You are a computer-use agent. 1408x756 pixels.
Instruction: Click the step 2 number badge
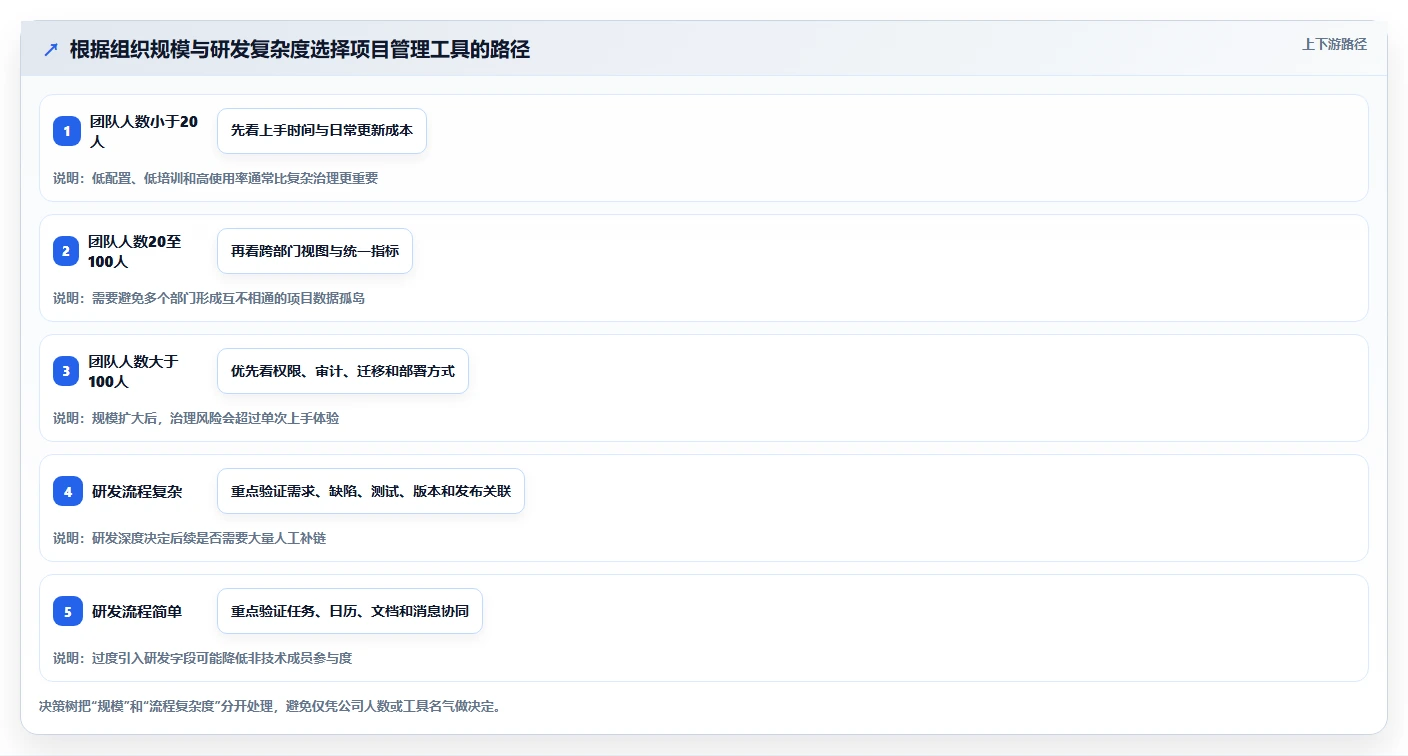pos(66,251)
